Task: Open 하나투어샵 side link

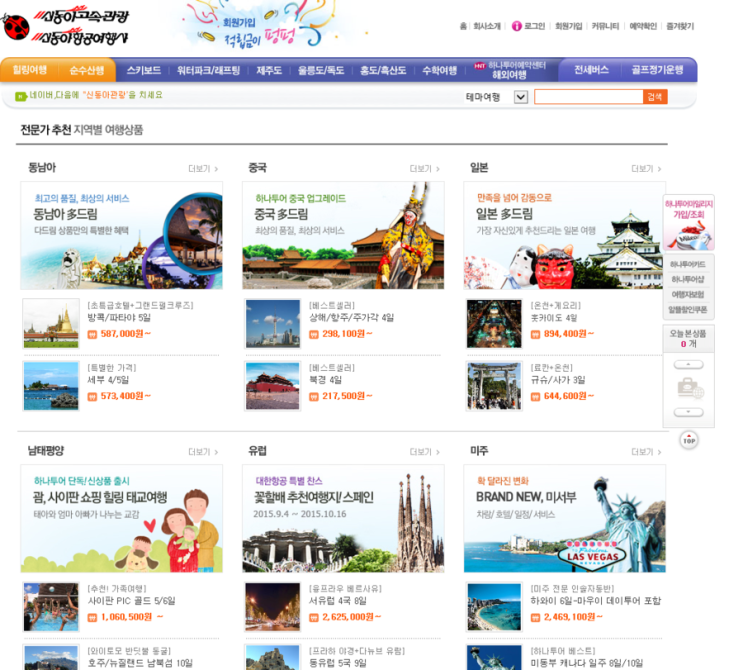Action: click(x=688, y=280)
